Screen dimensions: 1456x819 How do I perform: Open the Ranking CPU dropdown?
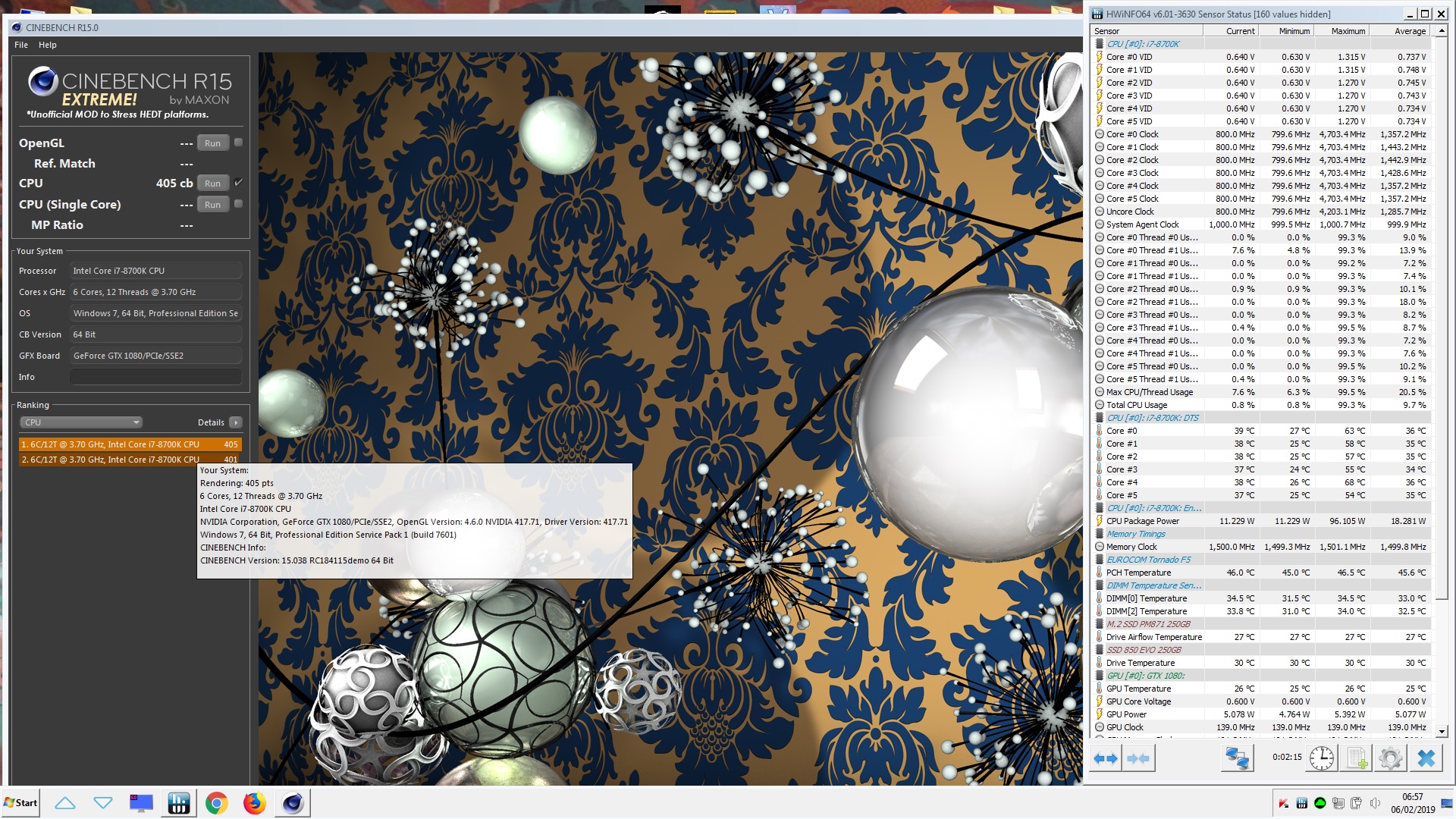click(x=81, y=422)
